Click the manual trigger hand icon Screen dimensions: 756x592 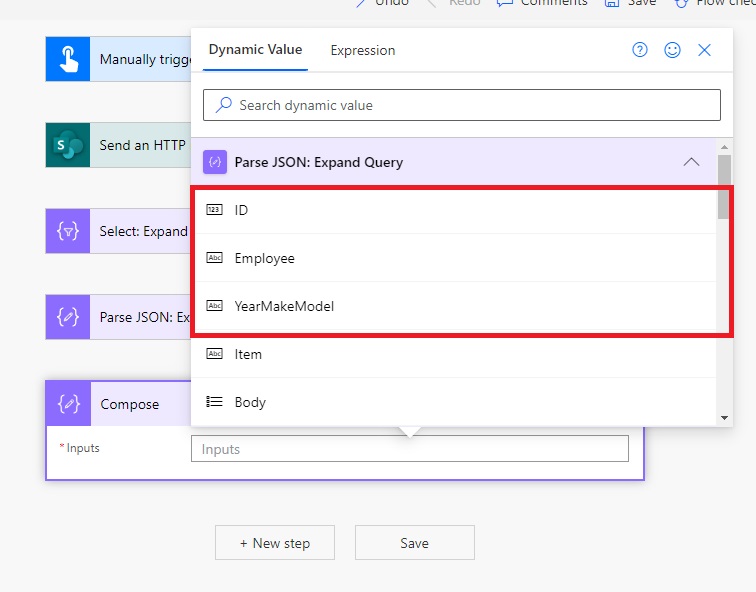pos(68,59)
